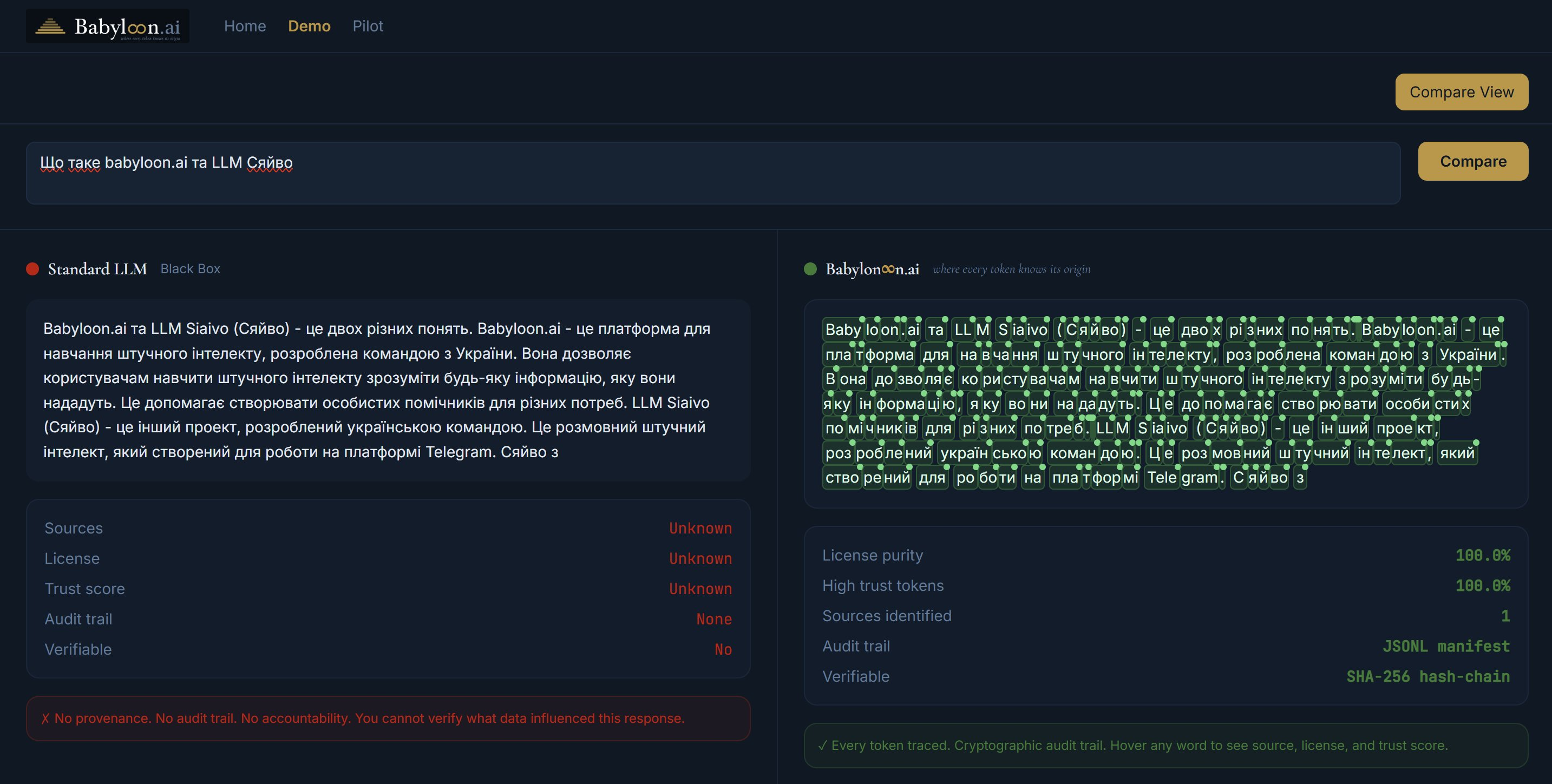The image size is (1552, 784).
Task: Click the "лена" token in "розроблена"
Action: (1304, 355)
